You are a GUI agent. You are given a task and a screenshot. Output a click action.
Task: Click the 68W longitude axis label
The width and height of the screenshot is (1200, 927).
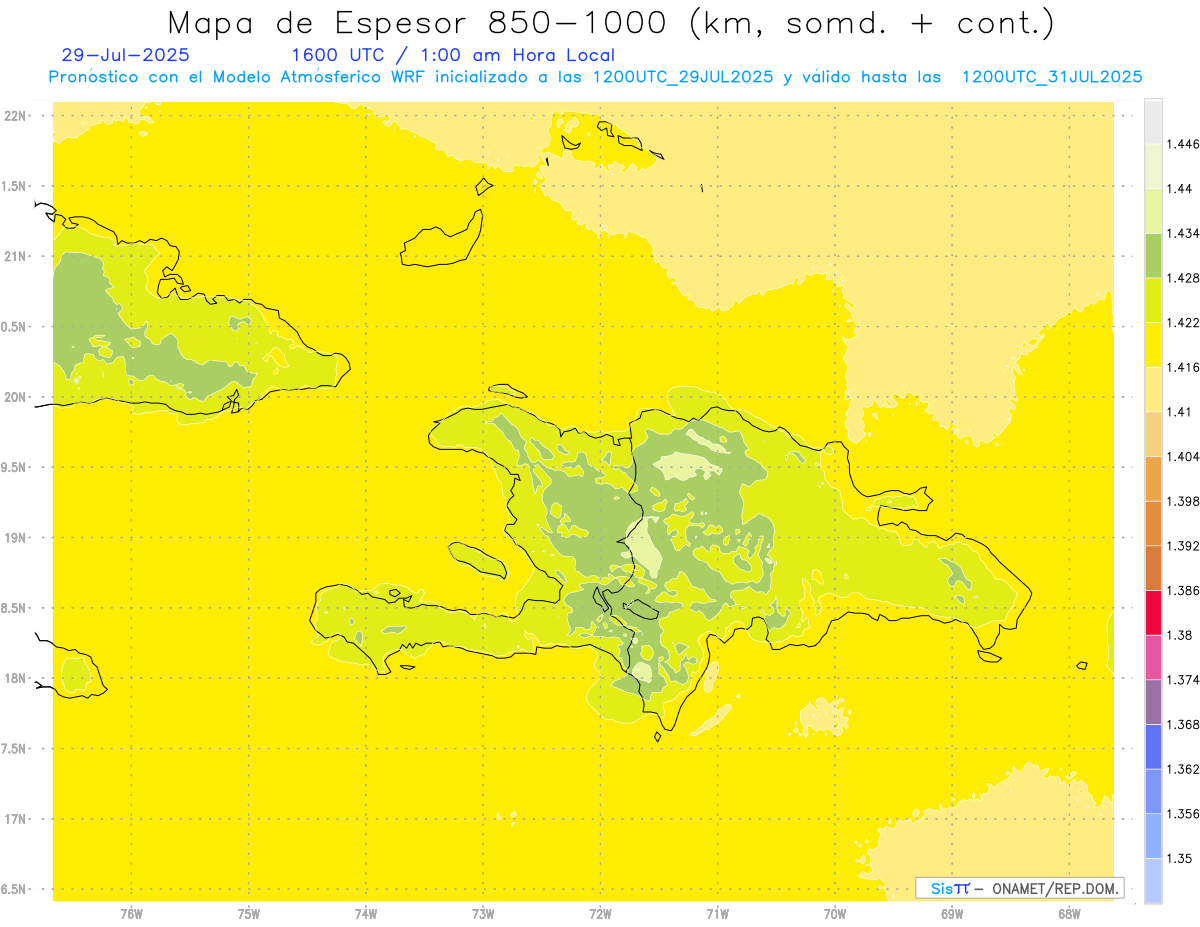[x=1069, y=913]
